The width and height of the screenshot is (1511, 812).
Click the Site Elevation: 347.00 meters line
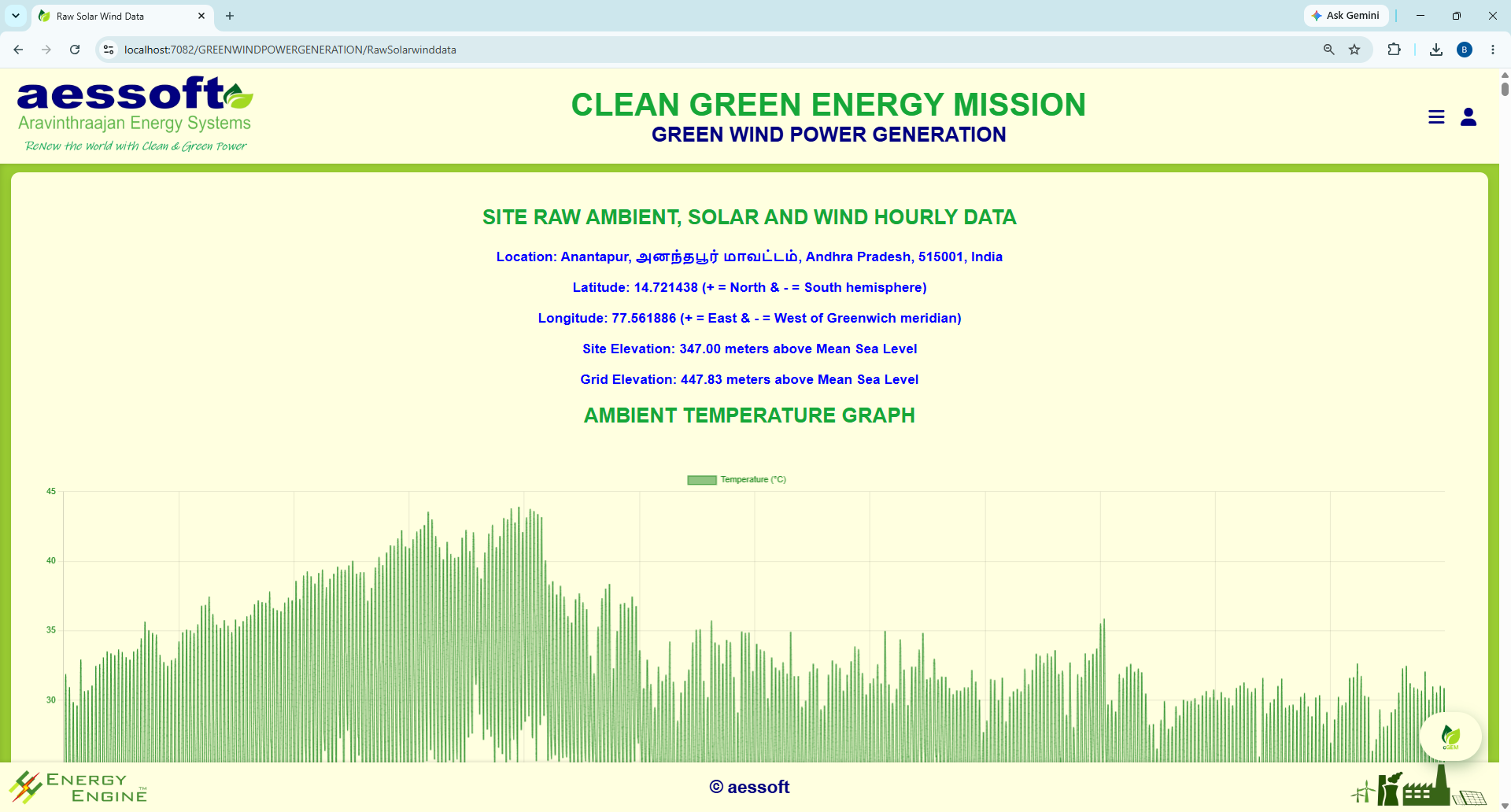(749, 349)
